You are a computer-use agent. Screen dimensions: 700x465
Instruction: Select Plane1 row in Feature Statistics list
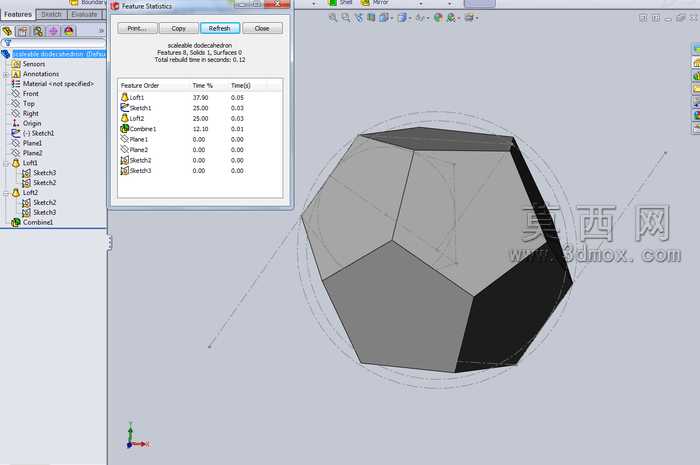(200, 139)
